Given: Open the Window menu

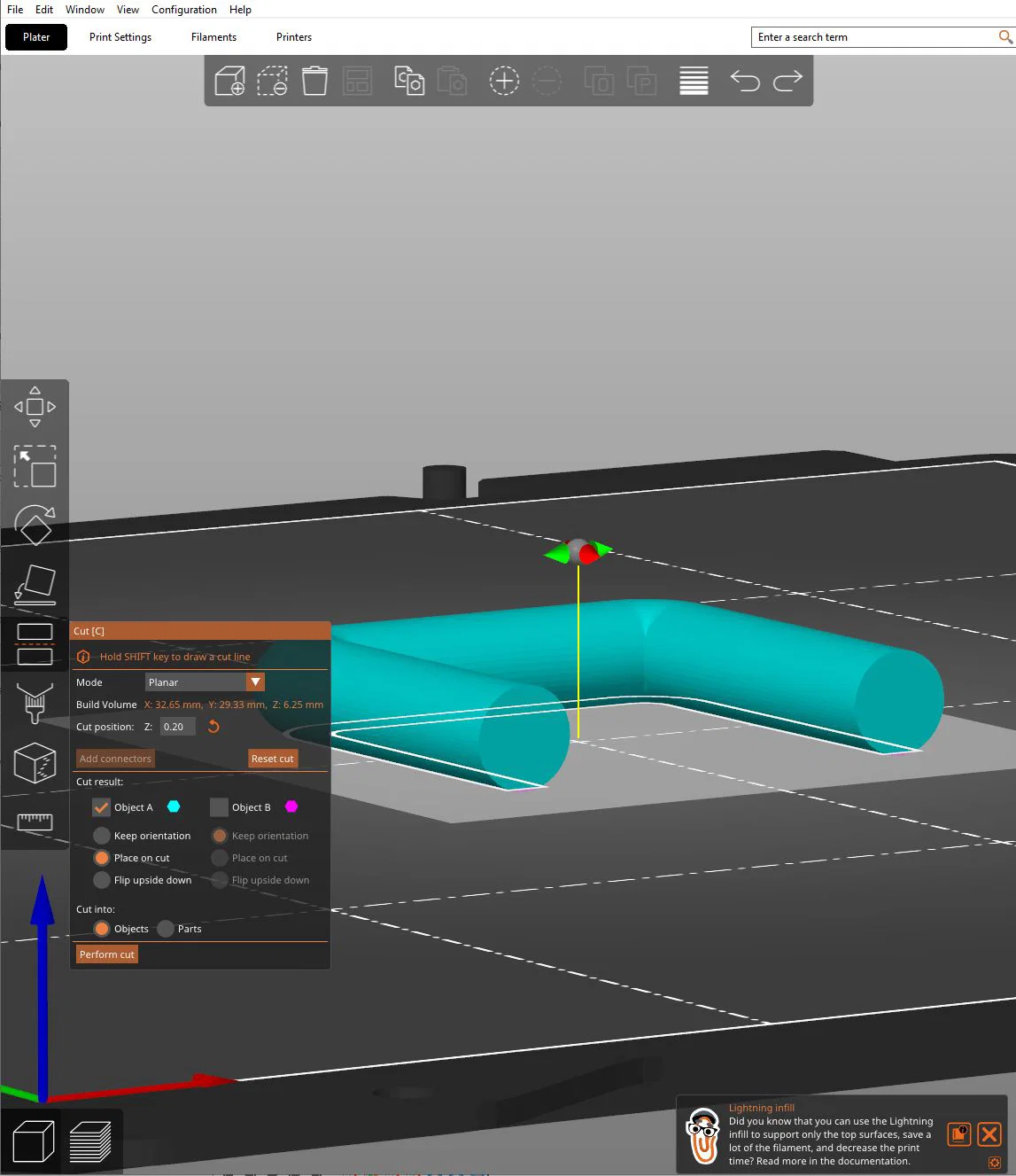Looking at the screenshot, I should pos(85,10).
